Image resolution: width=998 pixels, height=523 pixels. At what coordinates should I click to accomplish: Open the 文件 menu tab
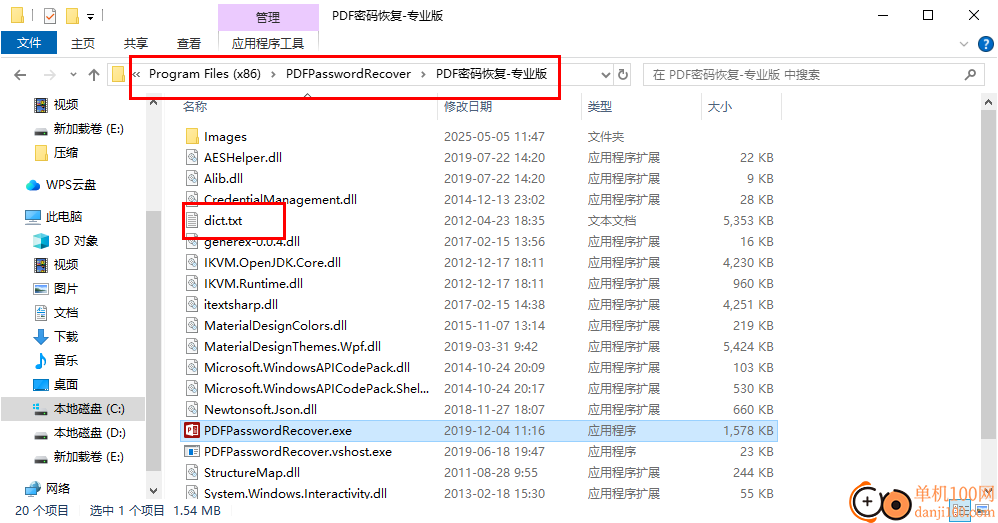pyautogui.click(x=29, y=43)
